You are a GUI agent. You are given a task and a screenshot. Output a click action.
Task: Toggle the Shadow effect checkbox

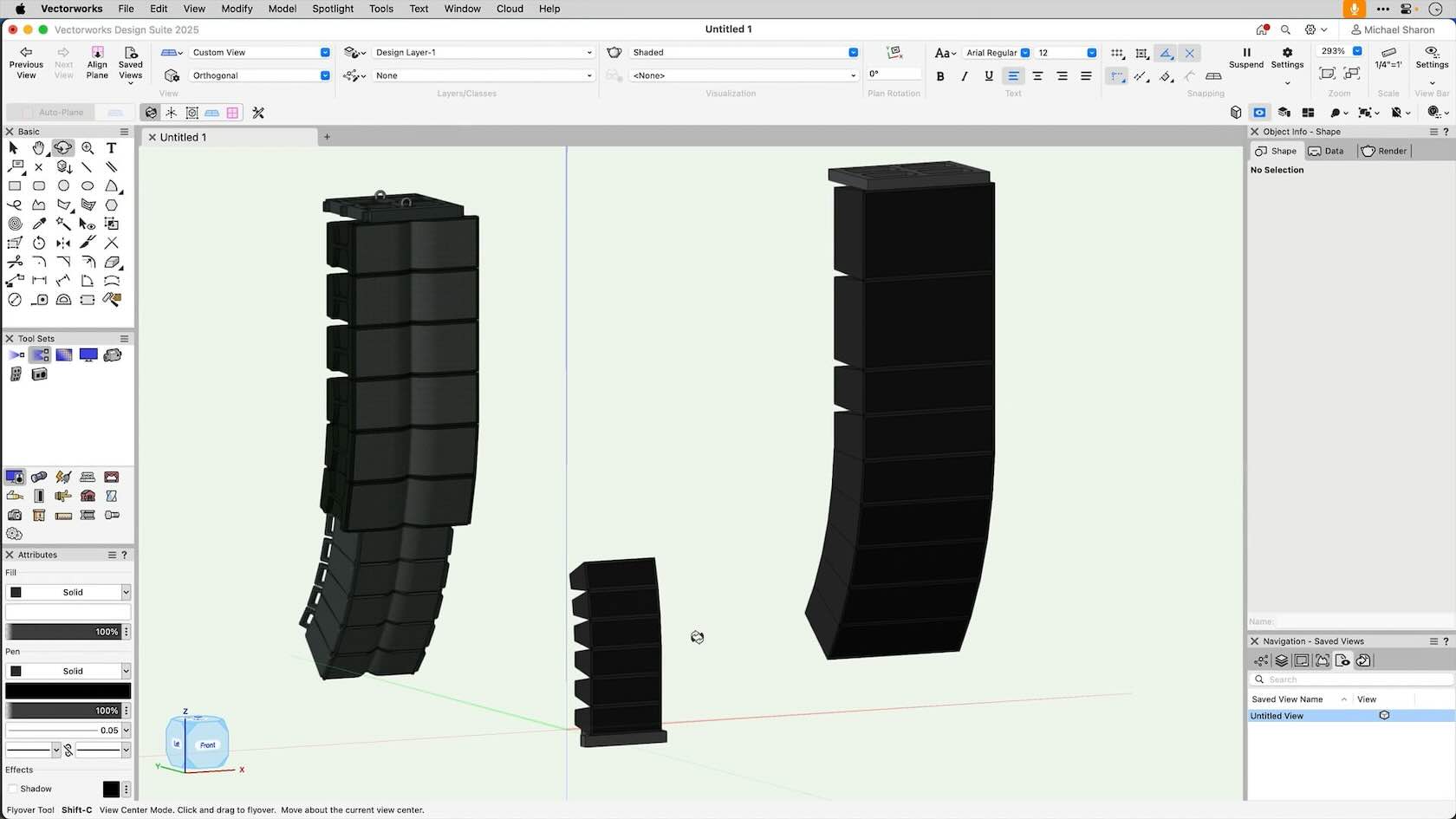tap(12, 789)
